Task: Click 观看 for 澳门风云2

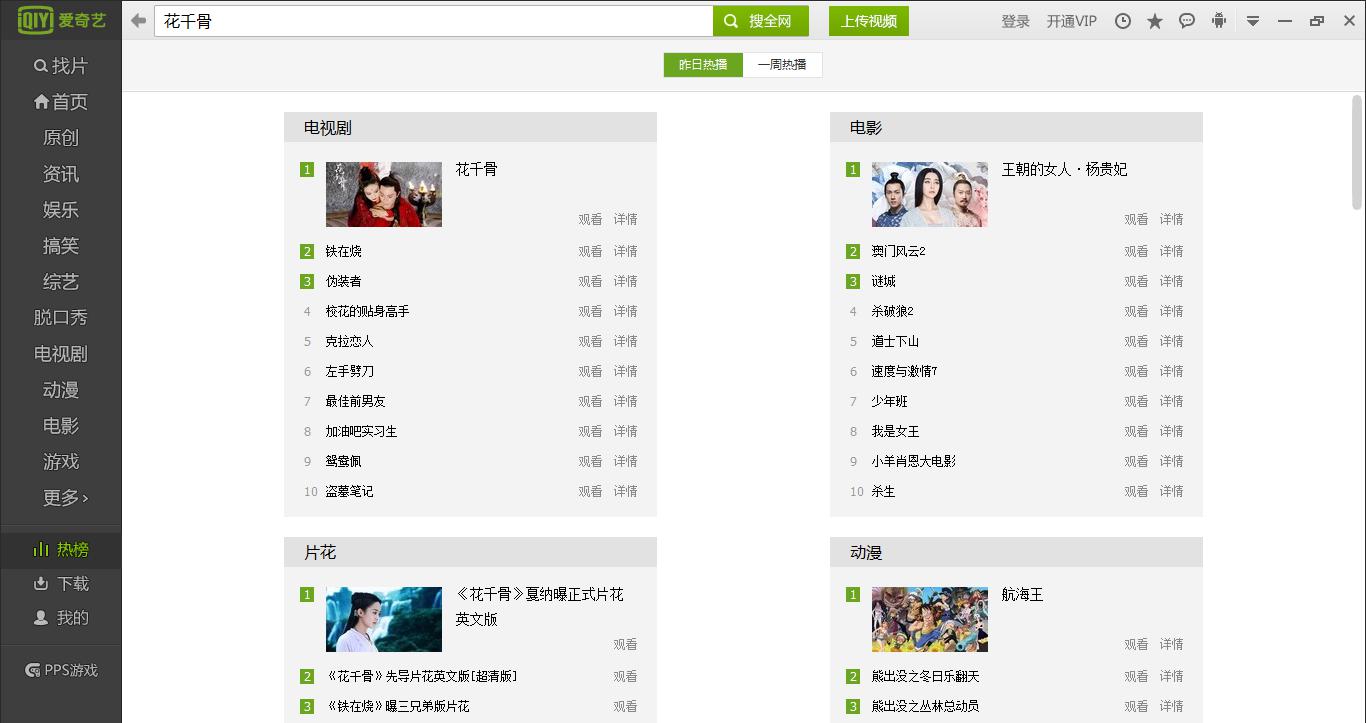Action: point(1136,251)
